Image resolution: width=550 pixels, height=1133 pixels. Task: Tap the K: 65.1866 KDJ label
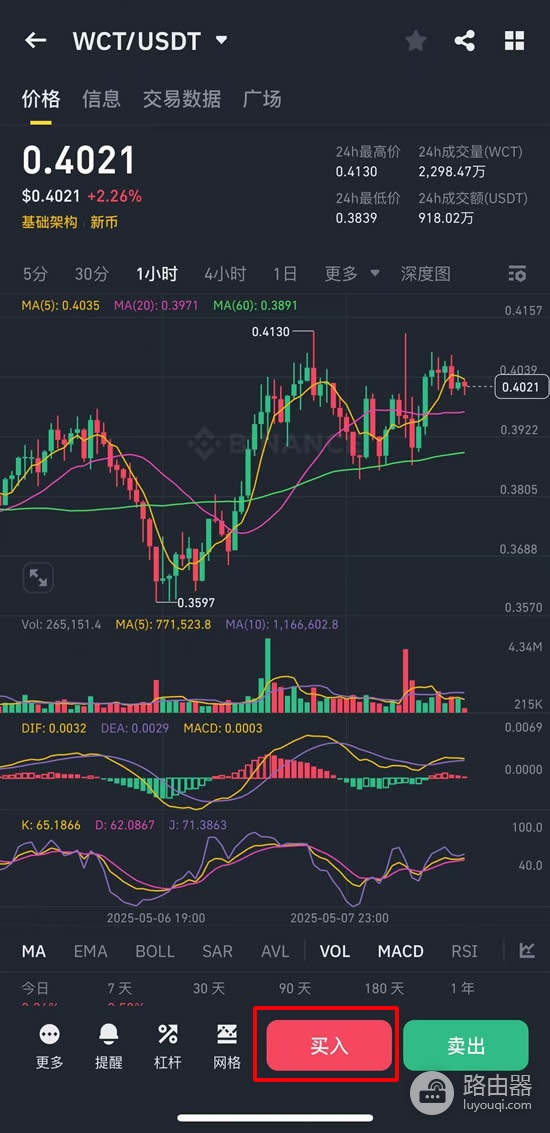(51, 824)
